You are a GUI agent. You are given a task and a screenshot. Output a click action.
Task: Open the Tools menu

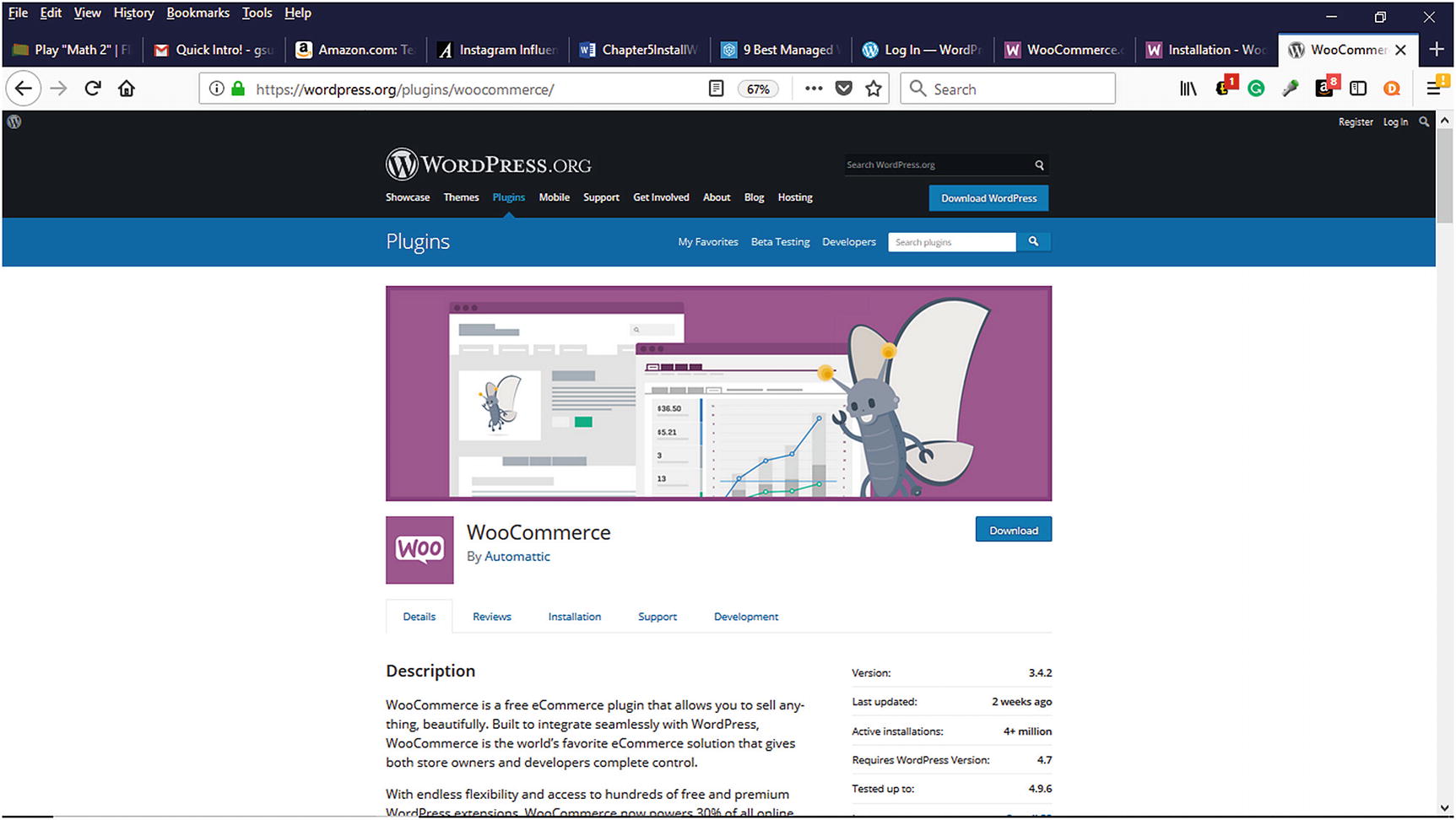point(257,13)
